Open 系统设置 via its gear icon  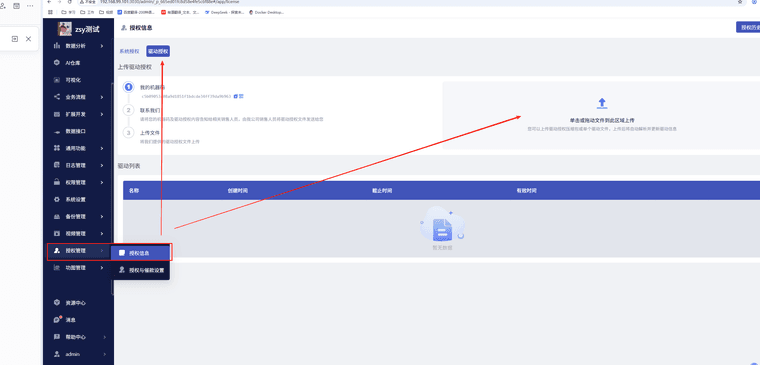click(x=57, y=199)
